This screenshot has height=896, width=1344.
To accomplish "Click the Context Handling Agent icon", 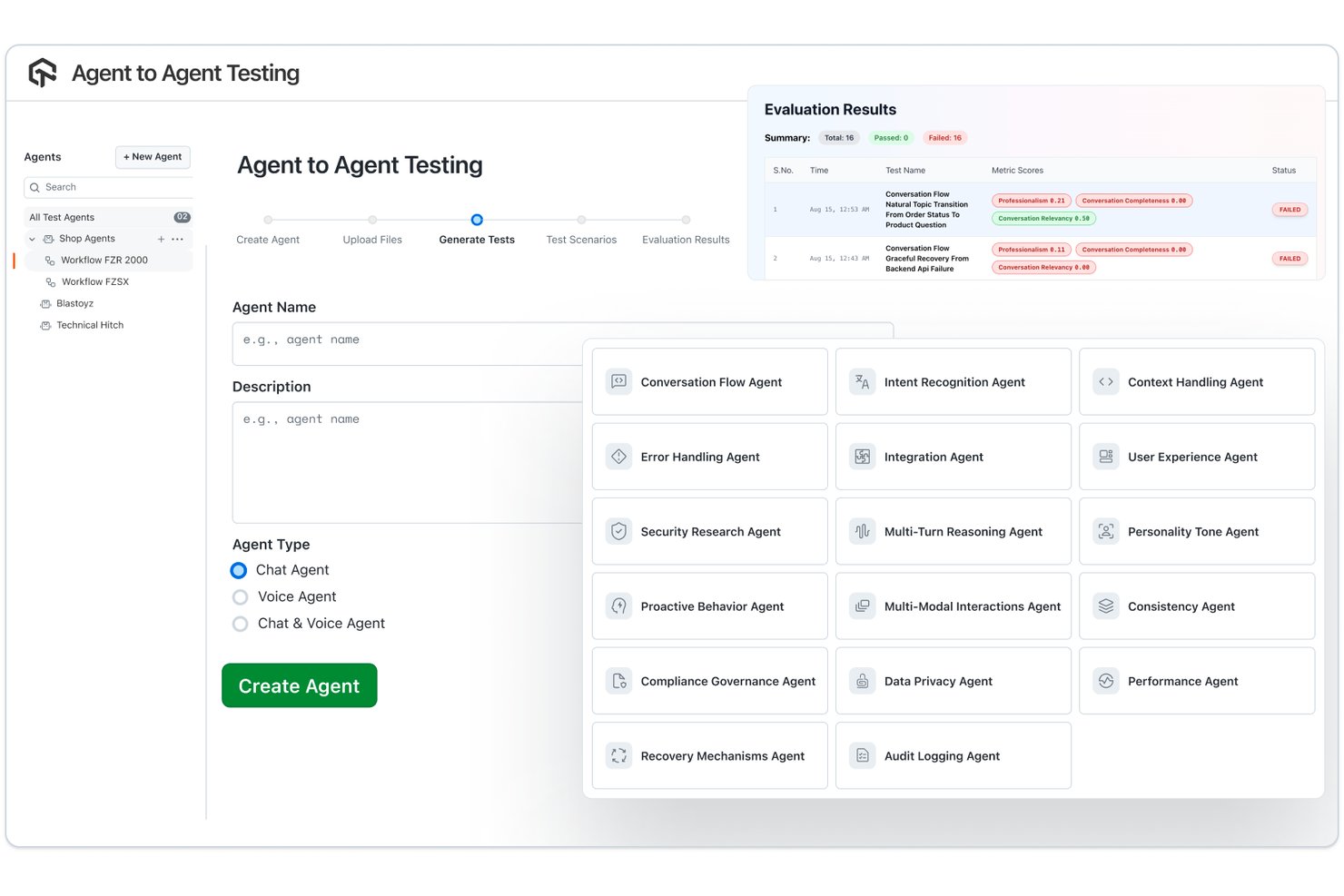I will (x=1106, y=382).
